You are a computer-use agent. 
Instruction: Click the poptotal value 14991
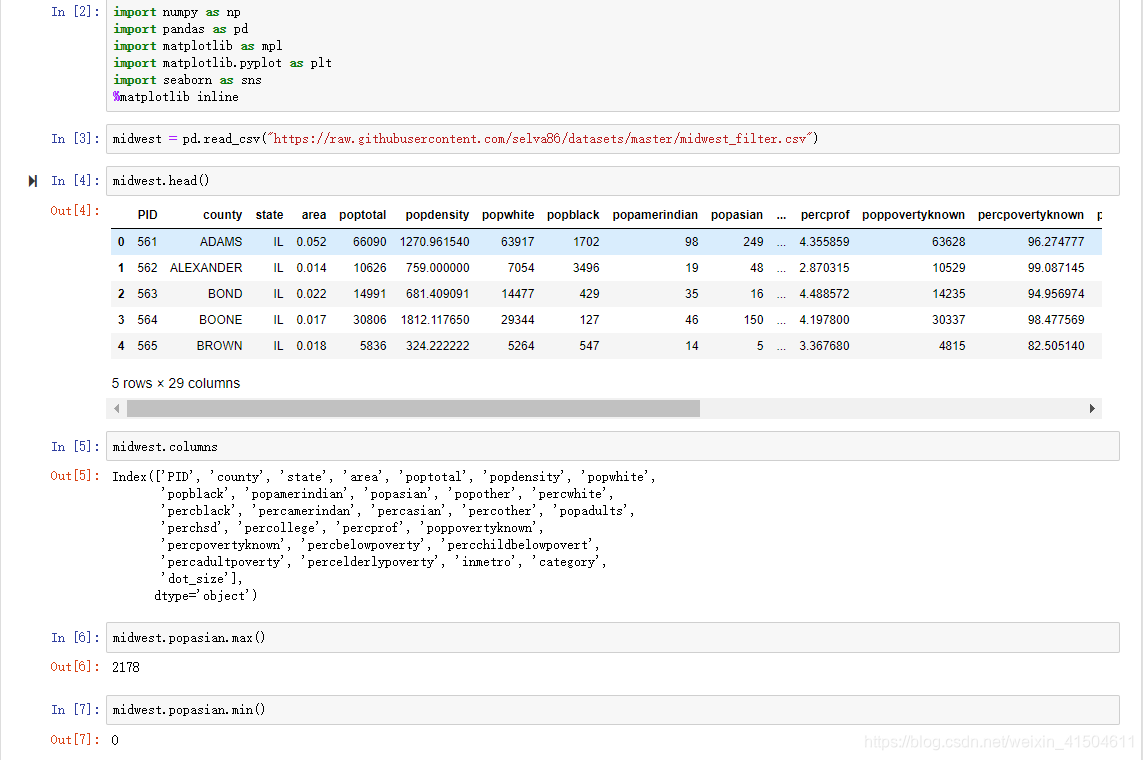370,294
